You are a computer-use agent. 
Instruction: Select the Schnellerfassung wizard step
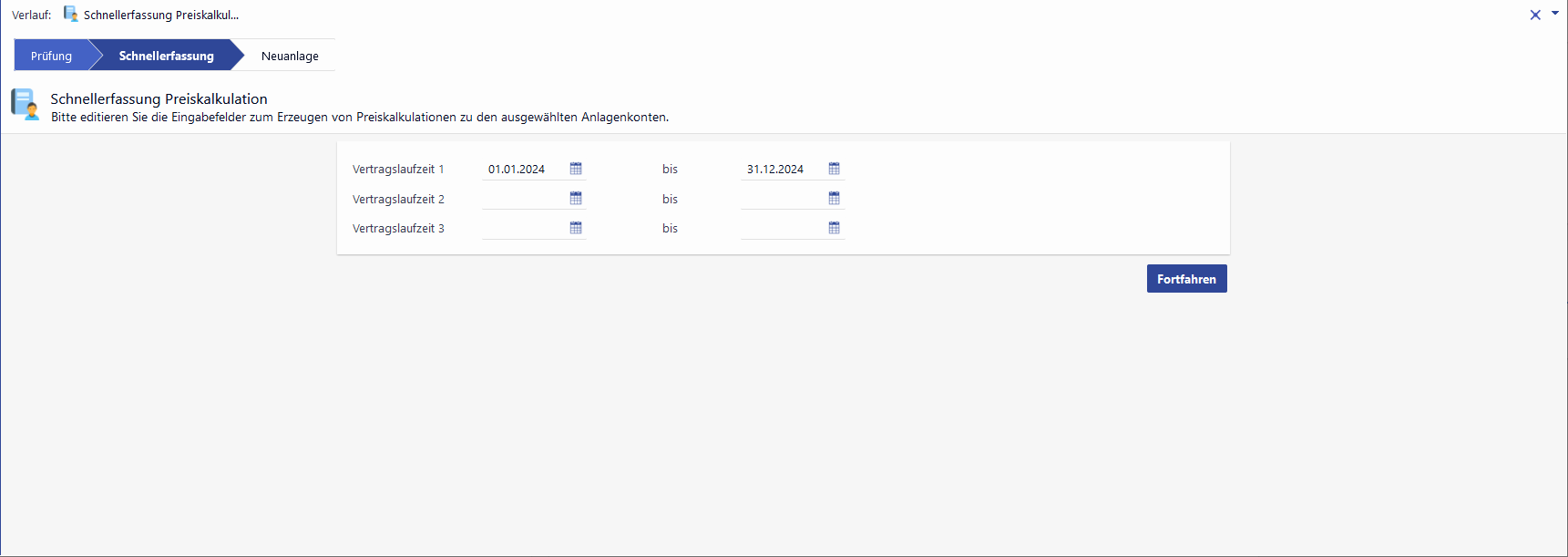[x=166, y=56]
